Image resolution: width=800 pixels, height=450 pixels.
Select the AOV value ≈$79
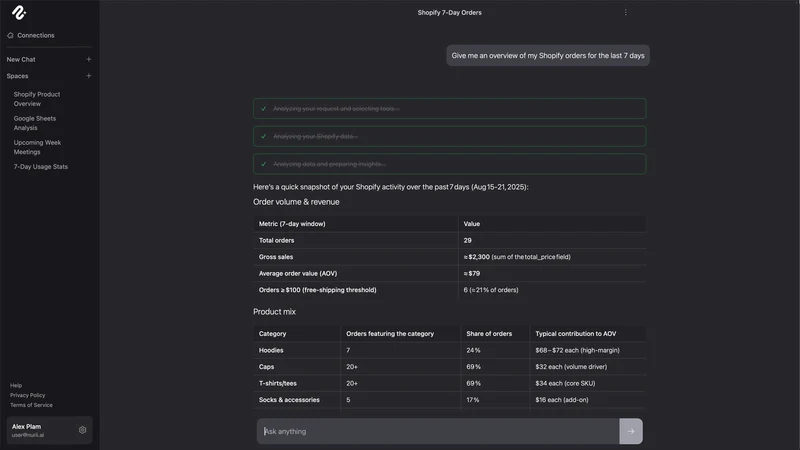[x=471, y=273]
